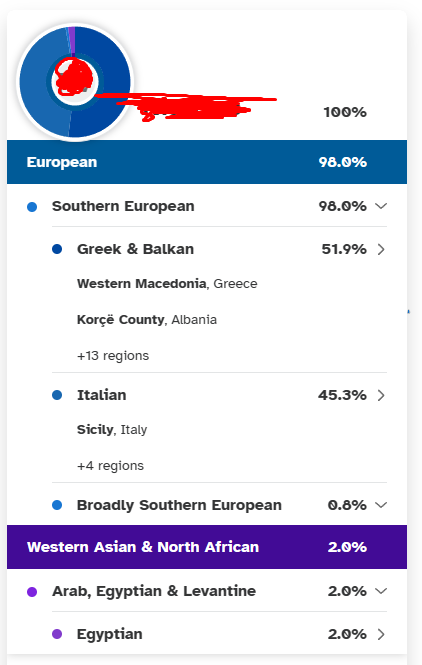Click the ancestry donut chart
This screenshot has height=665, width=422.
[75, 81]
